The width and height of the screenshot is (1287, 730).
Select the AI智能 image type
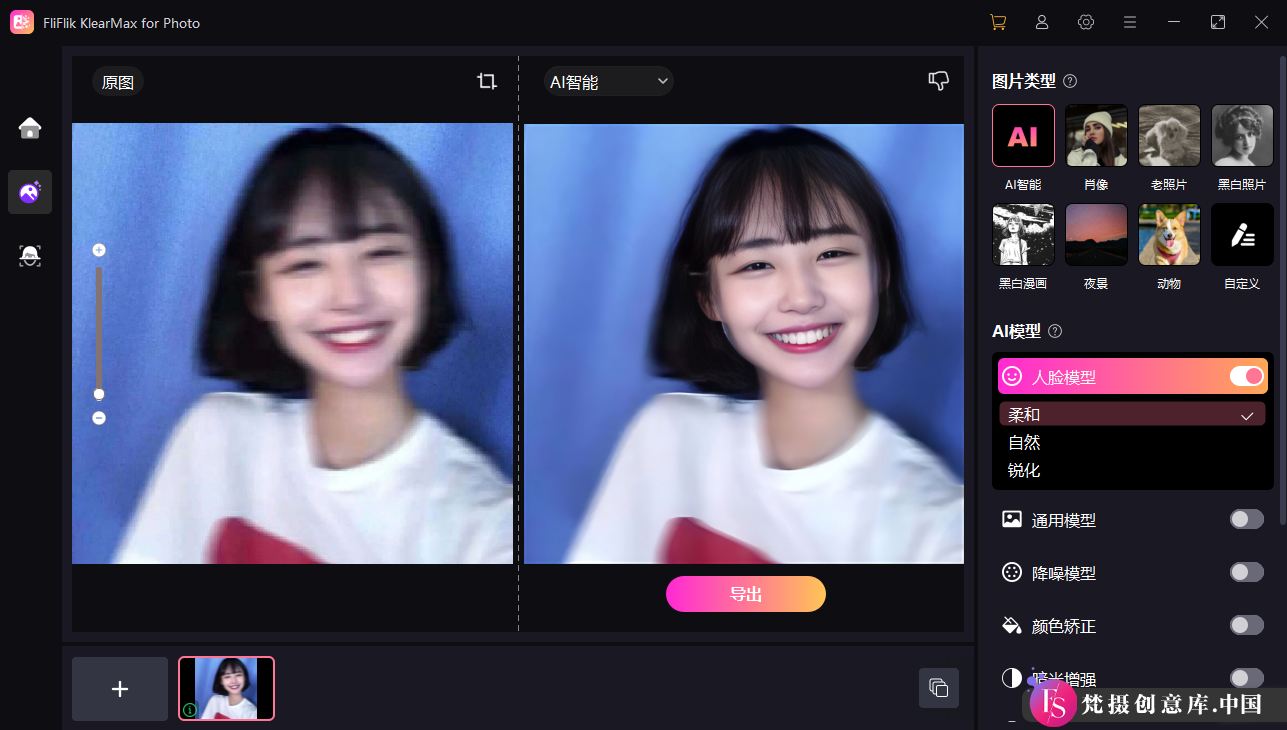1023,135
